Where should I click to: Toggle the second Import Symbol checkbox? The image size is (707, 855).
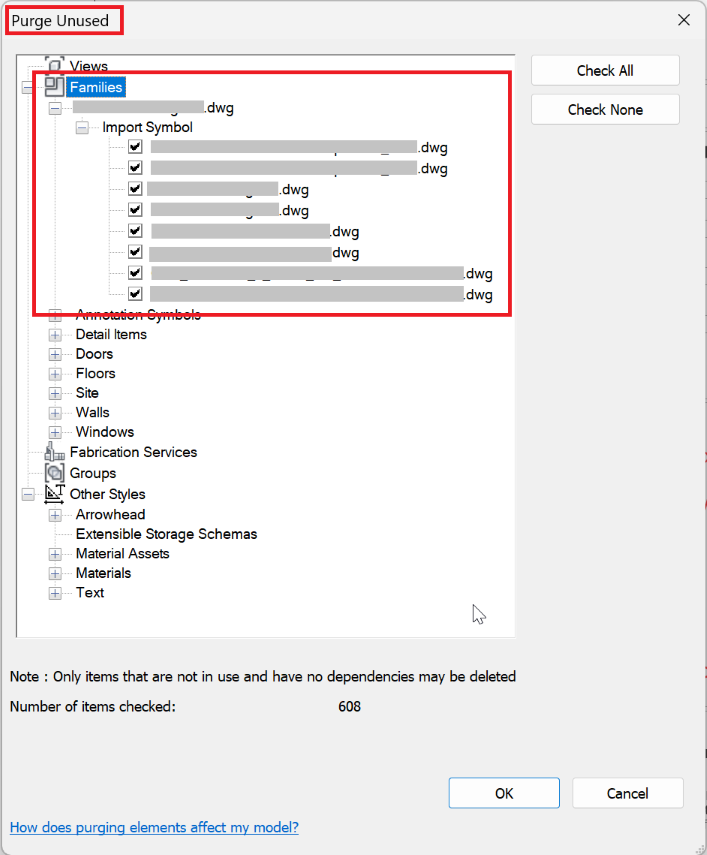135,168
